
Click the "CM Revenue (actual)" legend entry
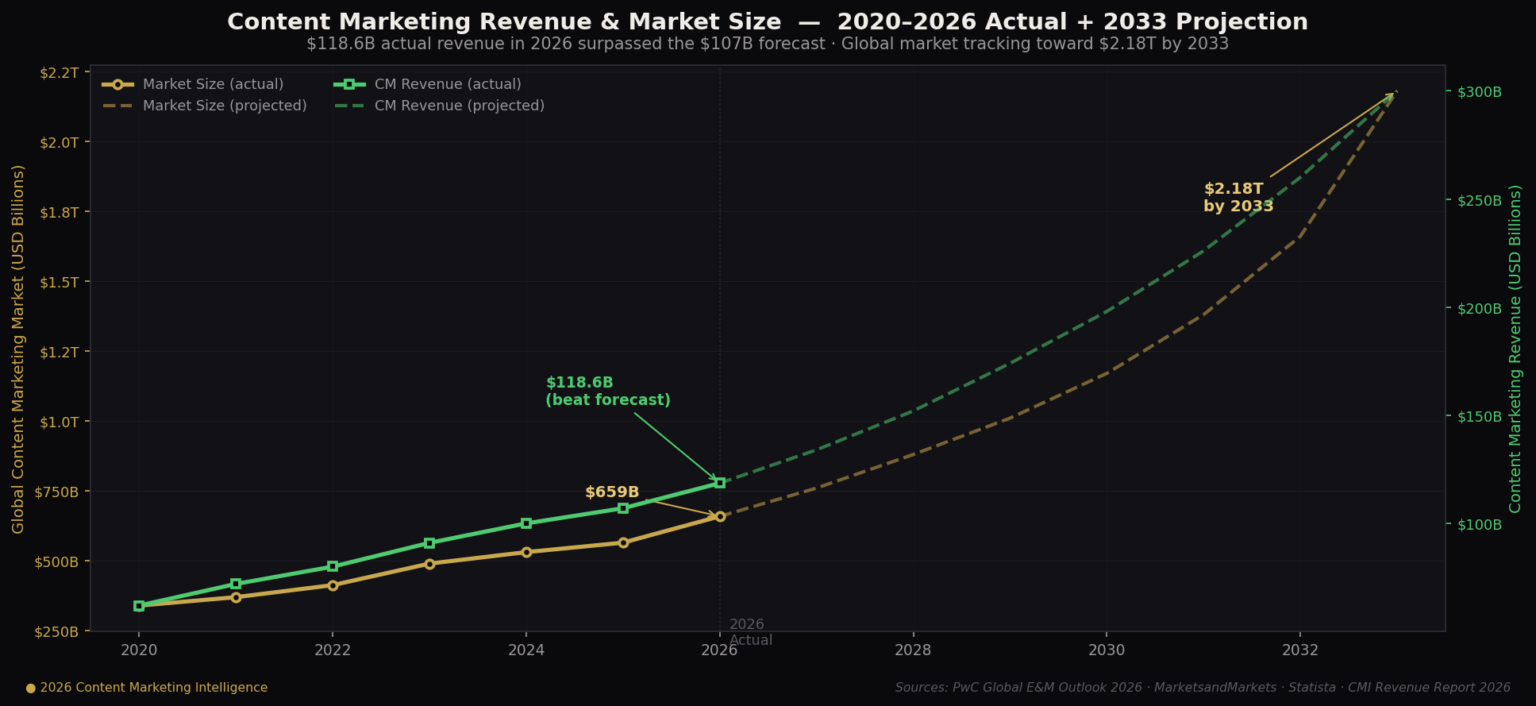427,84
